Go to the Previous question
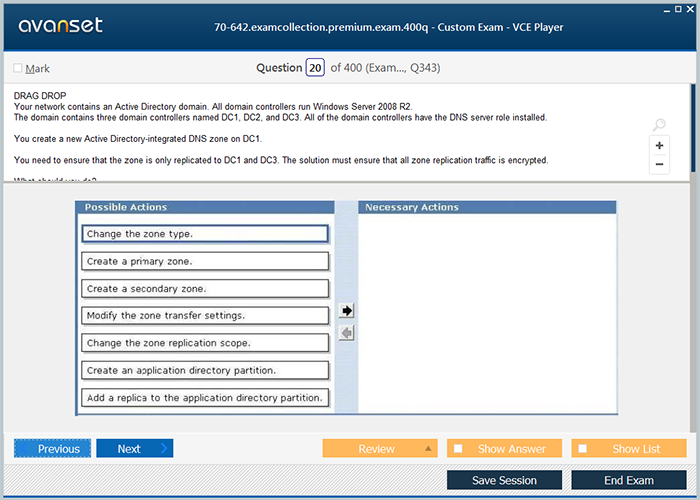This screenshot has height=500, width=700. point(52,448)
